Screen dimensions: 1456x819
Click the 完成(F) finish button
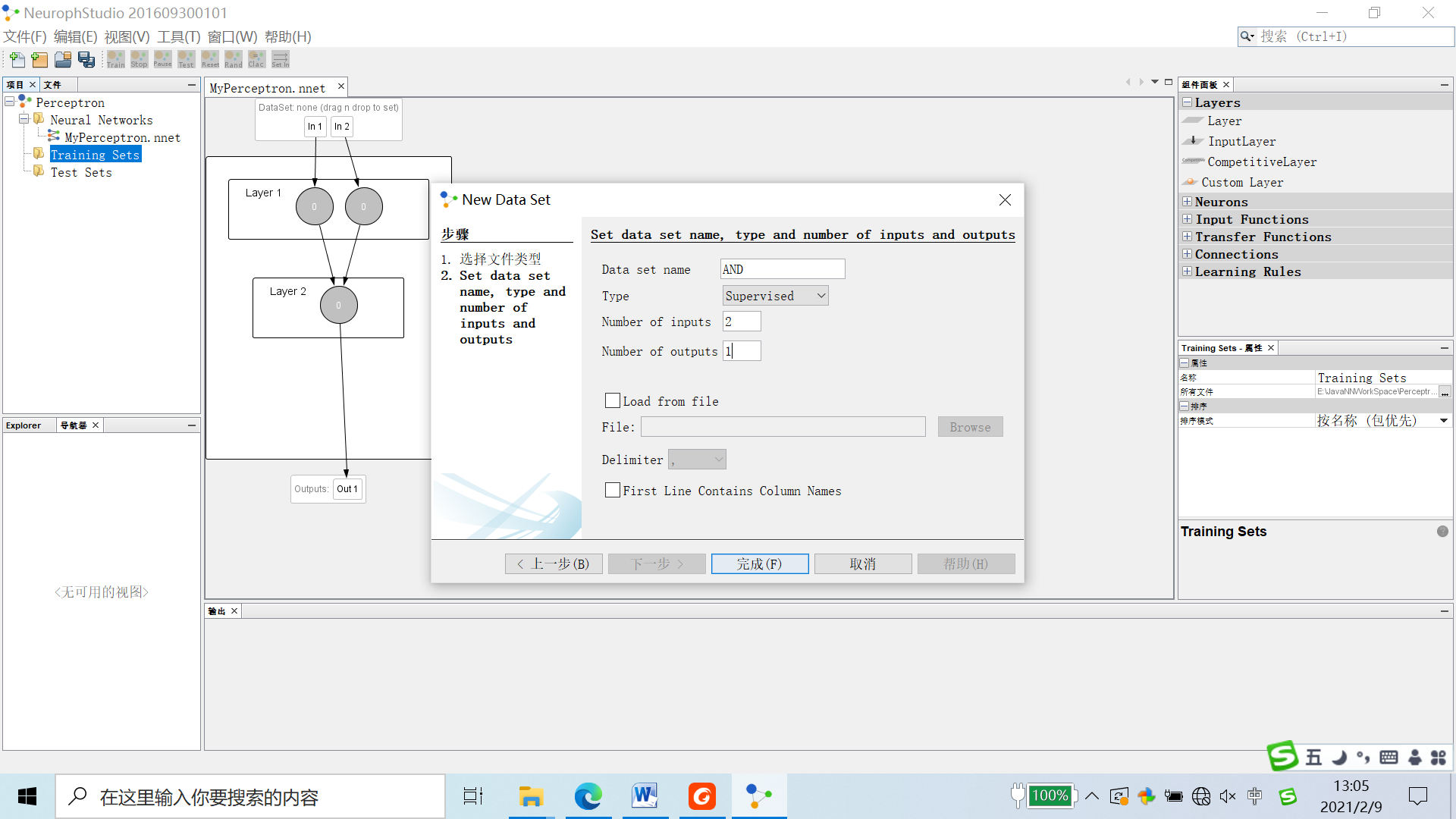click(759, 563)
